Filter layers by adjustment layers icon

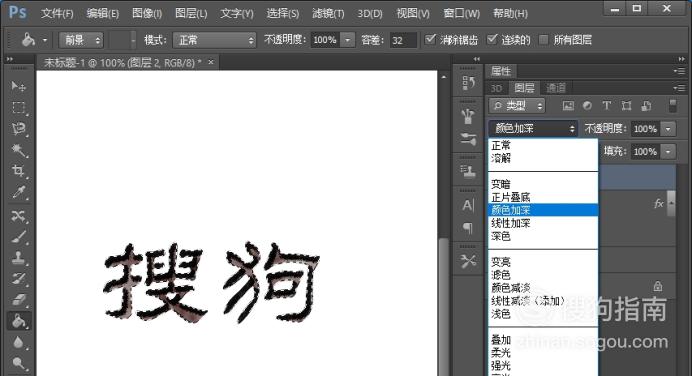point(587,106)
